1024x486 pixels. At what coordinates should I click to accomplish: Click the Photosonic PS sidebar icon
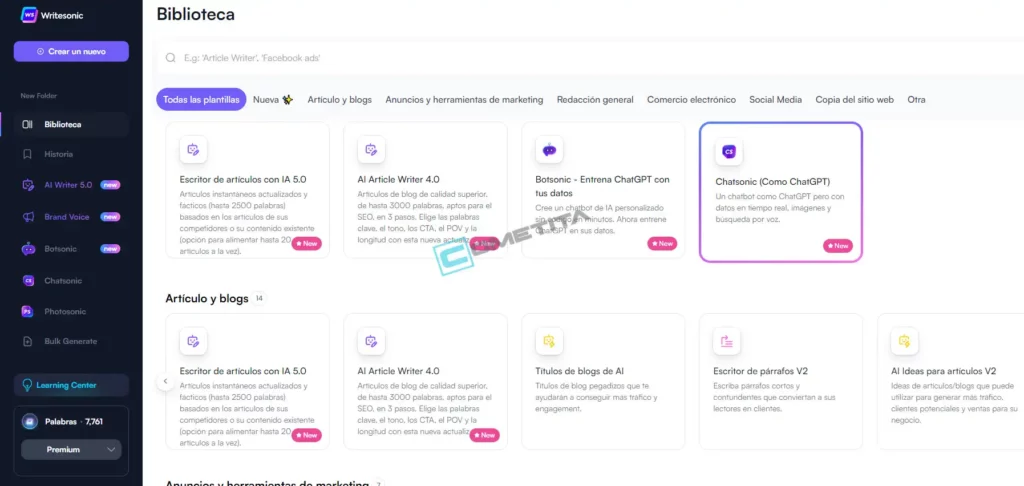[x=27, y=311]
